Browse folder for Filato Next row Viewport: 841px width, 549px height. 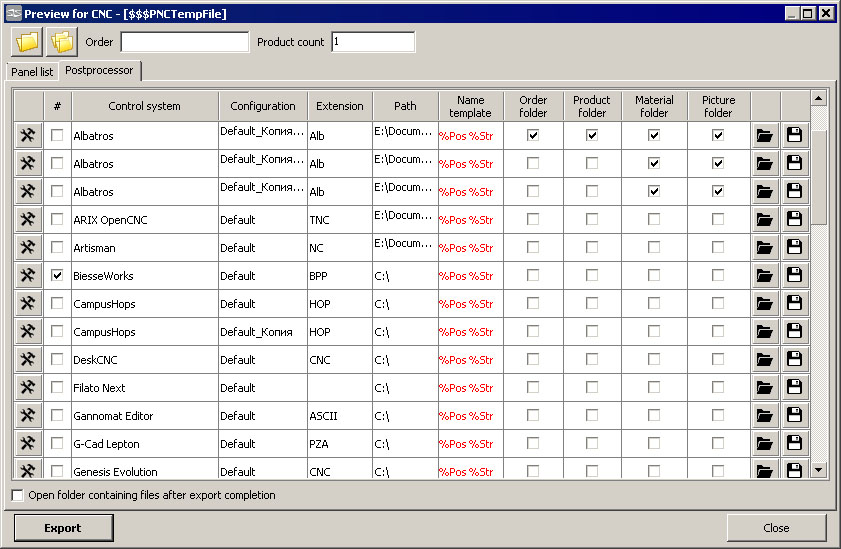click(x=765, y=387)
